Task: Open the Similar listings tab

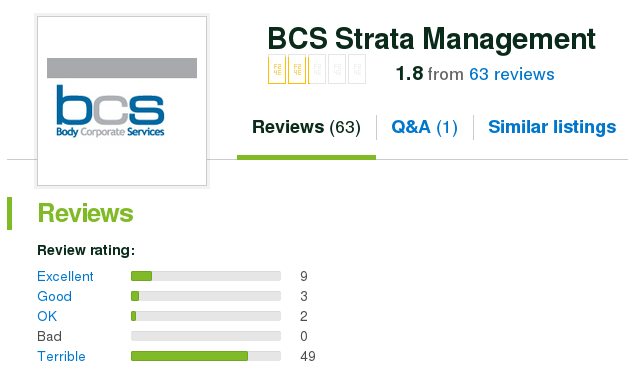Action: [x=552, y=127]
